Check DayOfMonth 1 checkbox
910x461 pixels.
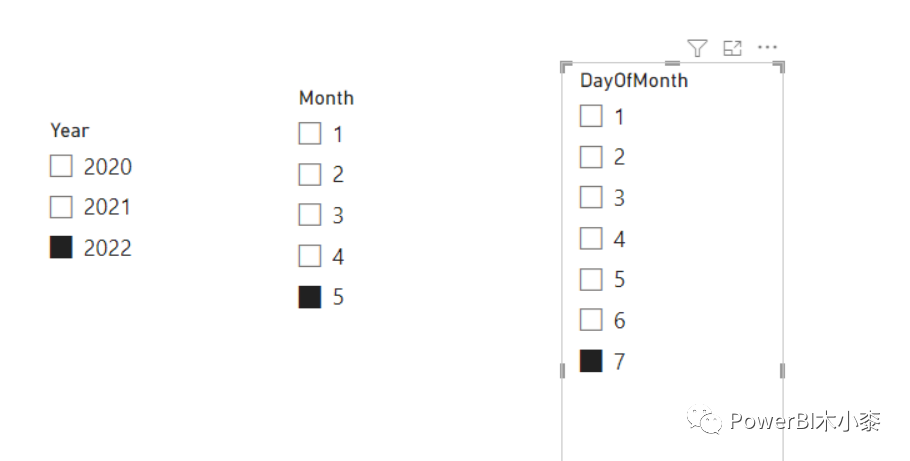[591, 116]
